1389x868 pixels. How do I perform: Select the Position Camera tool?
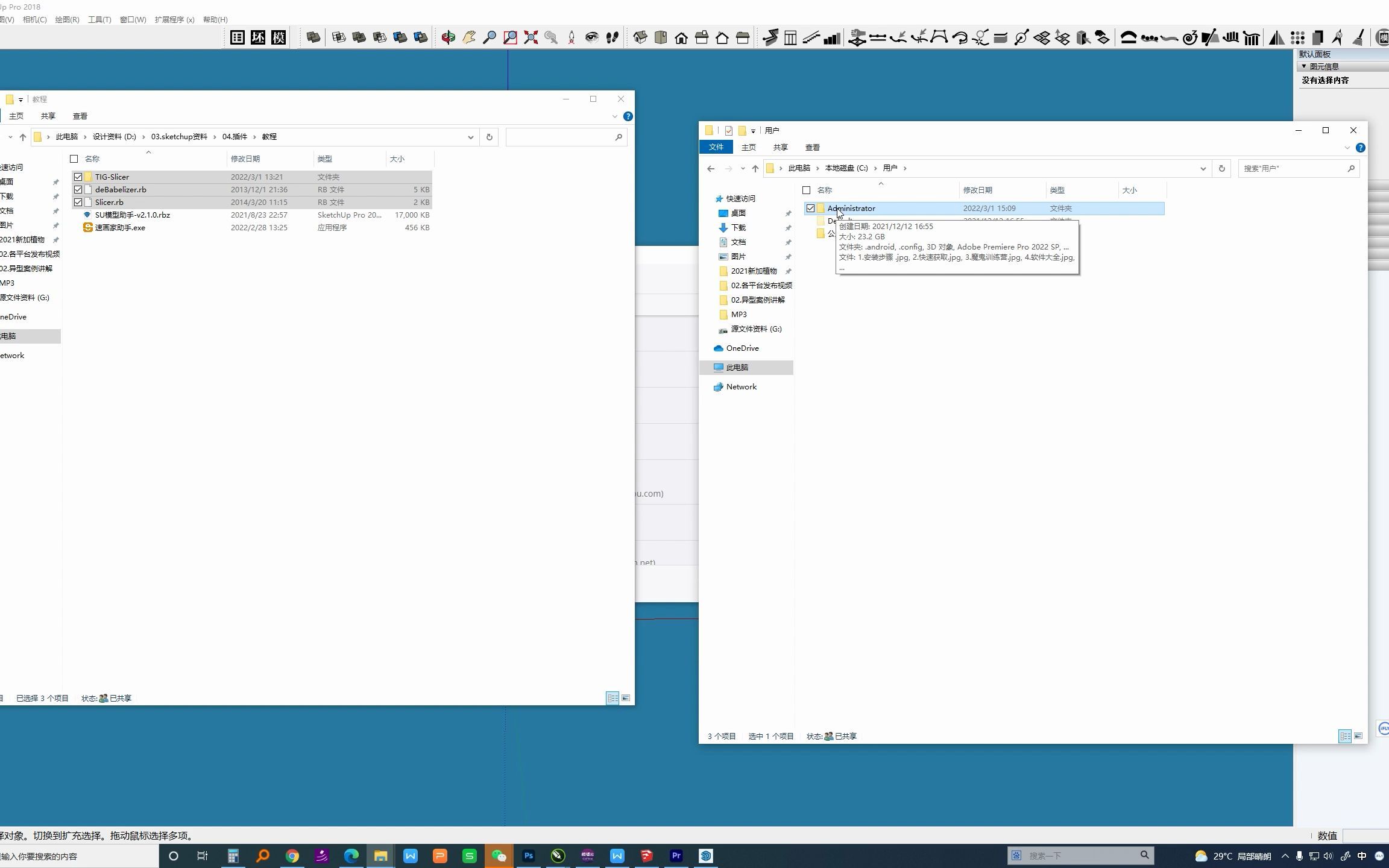572,37
